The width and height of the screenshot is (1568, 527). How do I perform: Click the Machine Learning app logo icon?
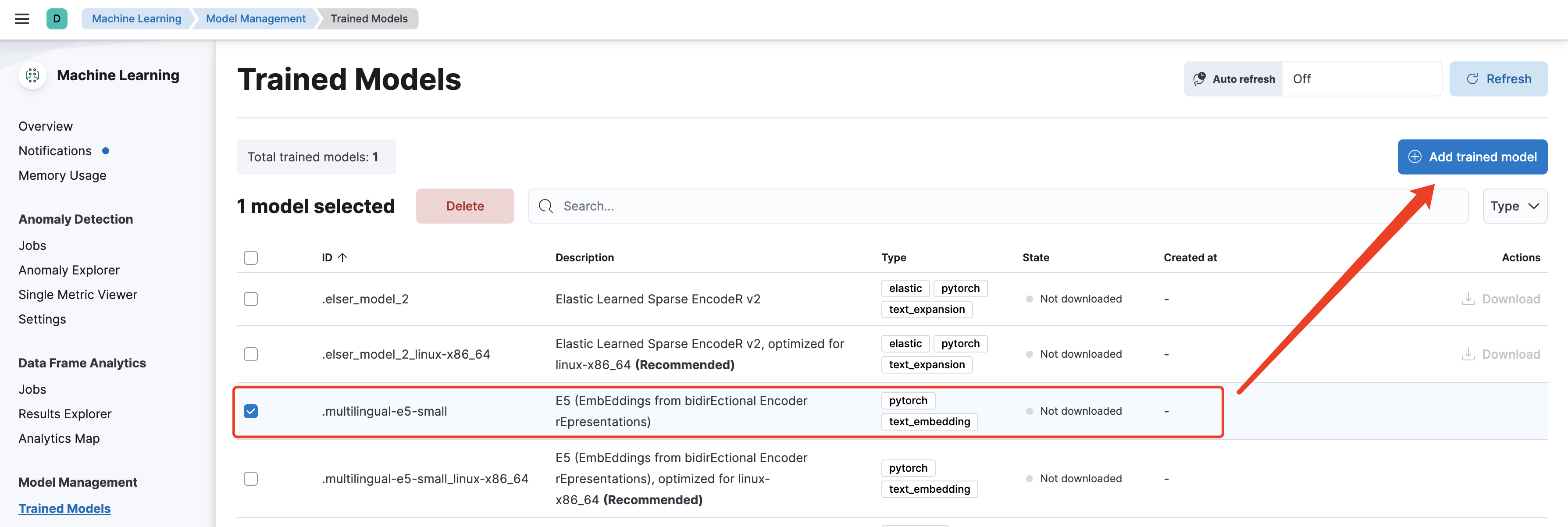(x=33, y=75)
